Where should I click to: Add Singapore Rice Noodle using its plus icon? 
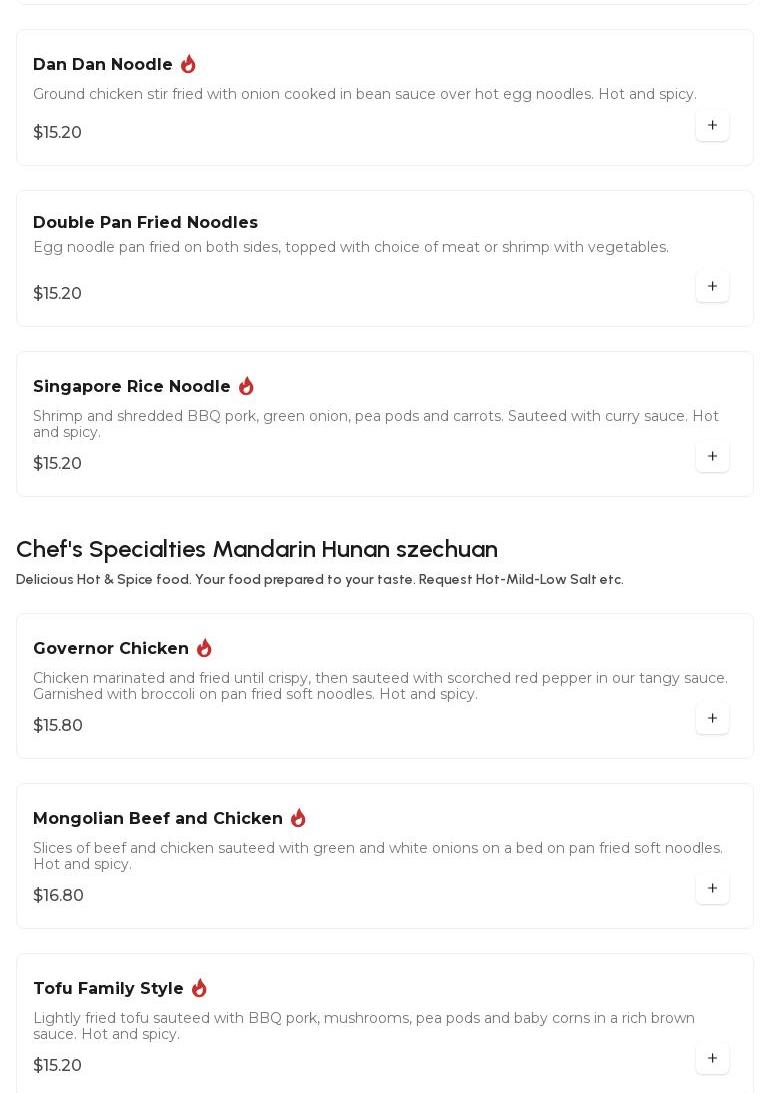(x=712, y=456)
